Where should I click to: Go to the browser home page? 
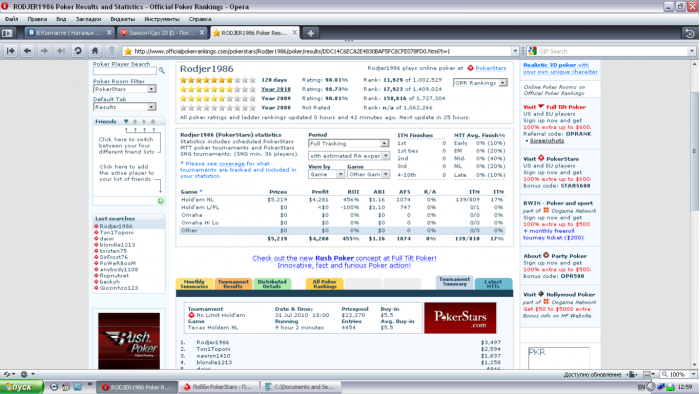95,51
